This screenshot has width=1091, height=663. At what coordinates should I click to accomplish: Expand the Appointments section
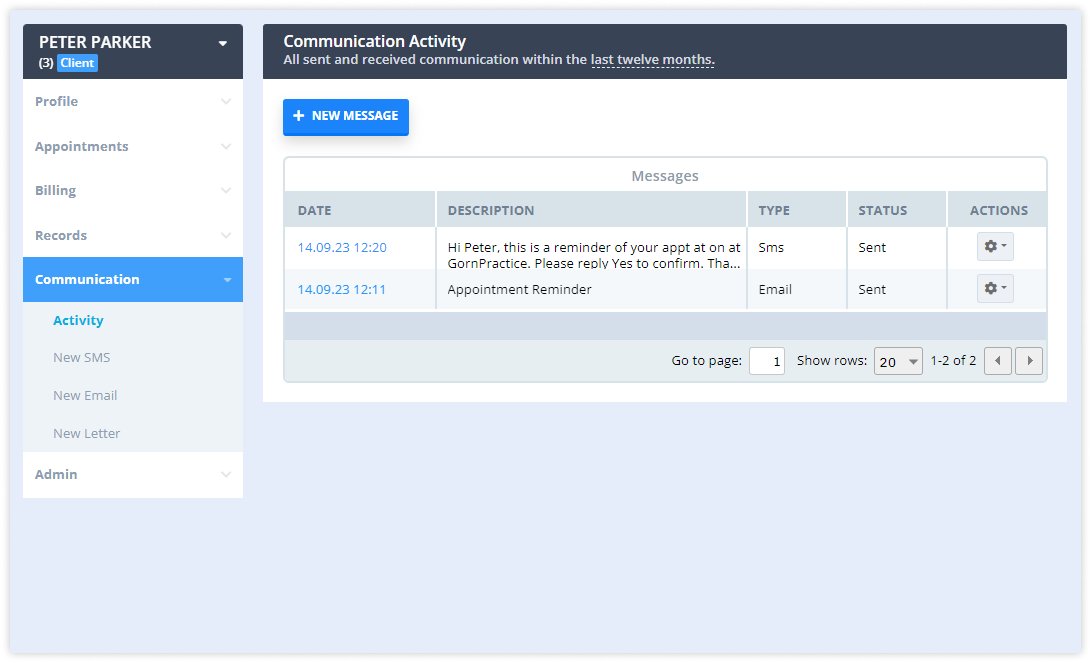point(132,146)
